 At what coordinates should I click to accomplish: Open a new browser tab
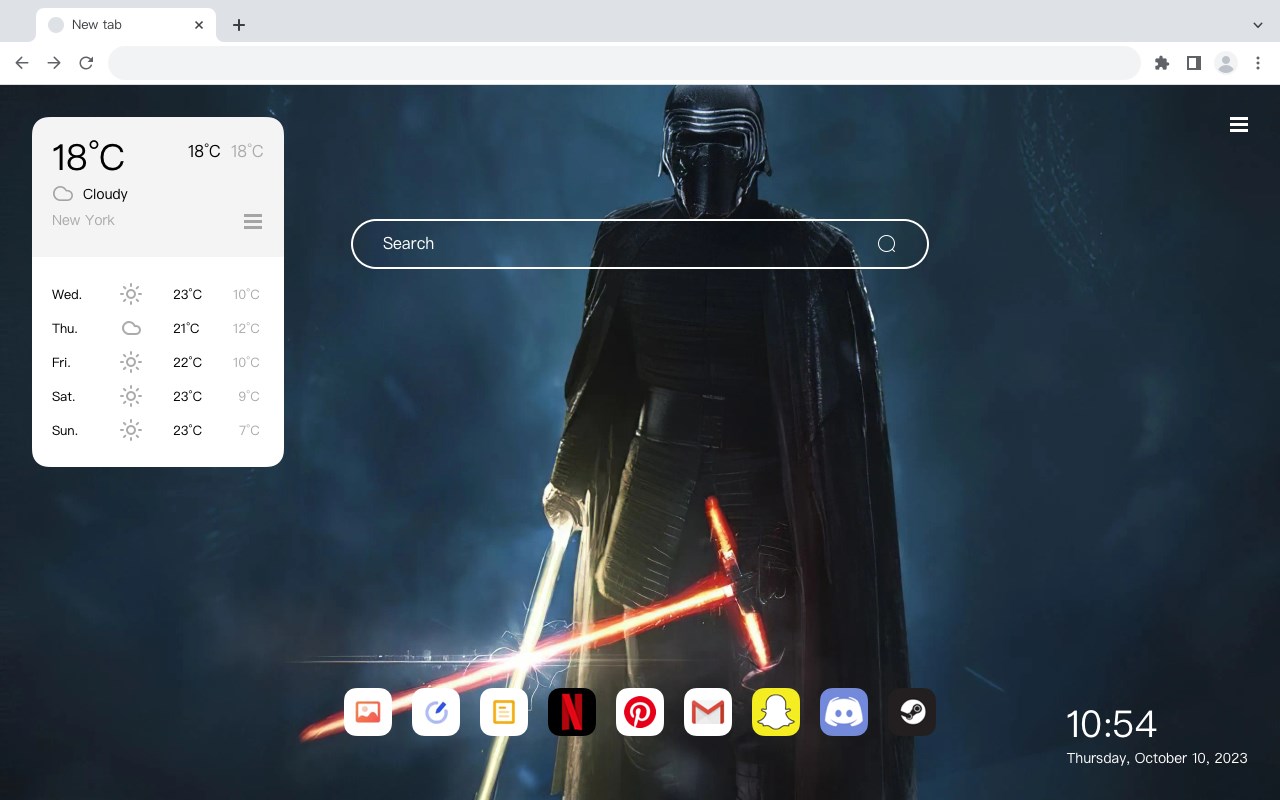tap(238, 25)
